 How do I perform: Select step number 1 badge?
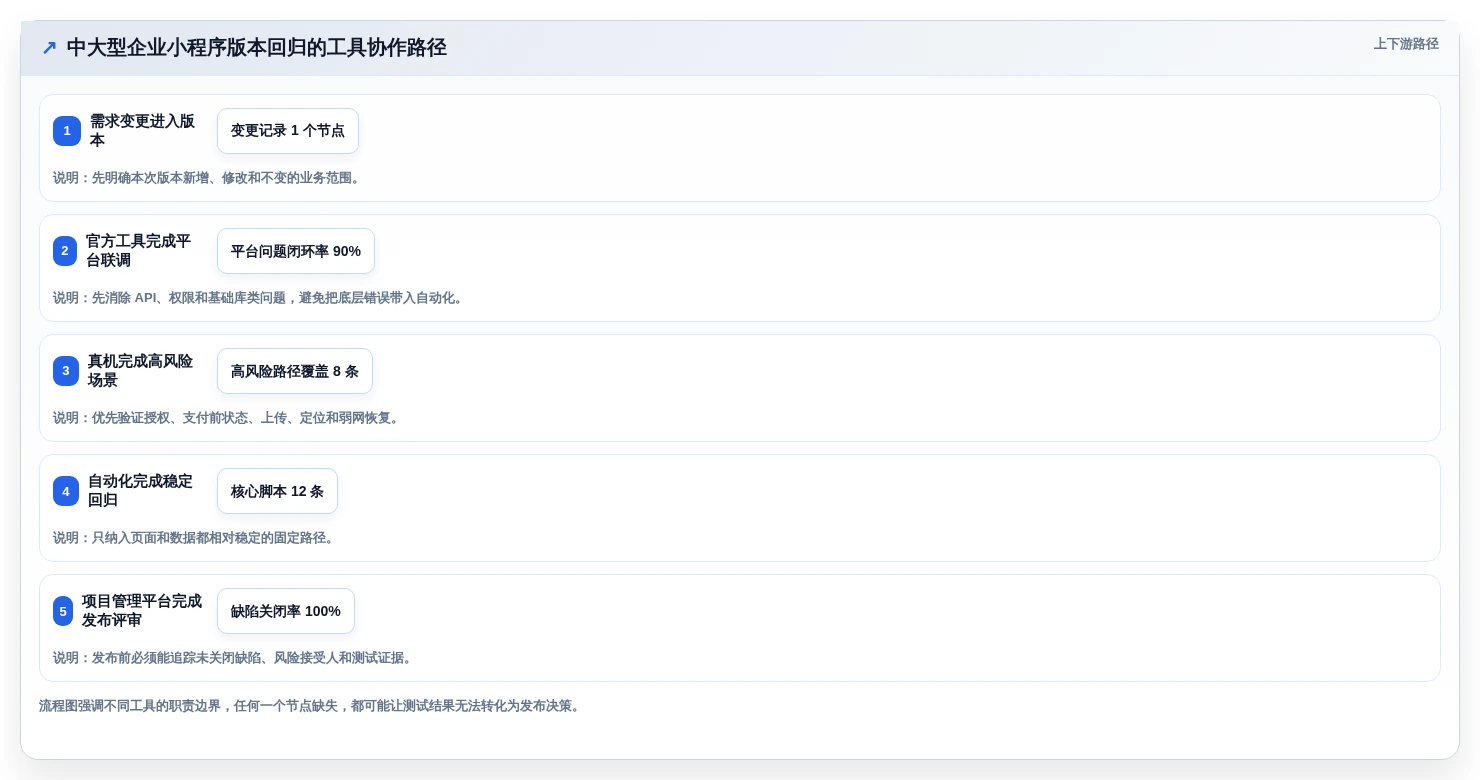pyautogui.click(x=67, y=131)
